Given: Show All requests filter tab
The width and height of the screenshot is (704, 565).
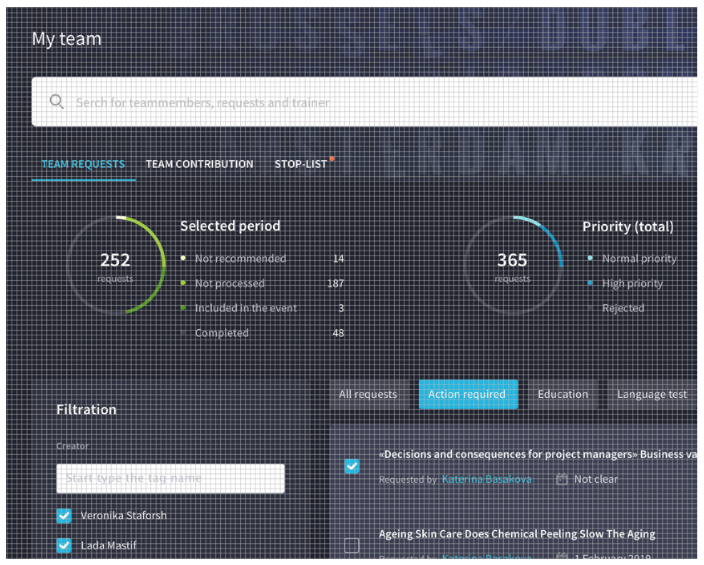Looking at the screenshot, I should point(368,394).
